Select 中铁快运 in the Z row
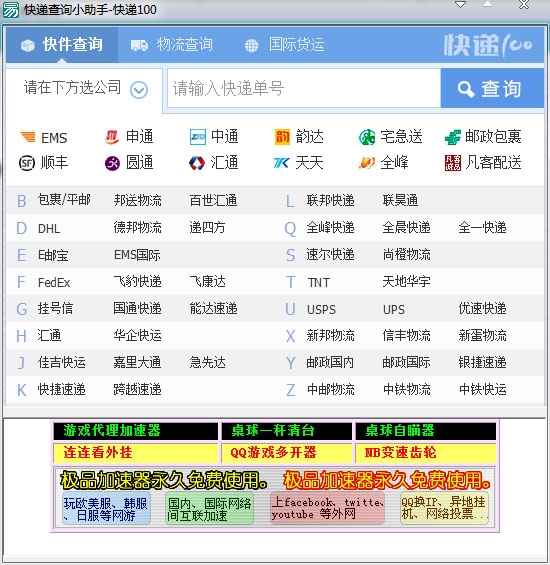This screenshot has height=565, width=550. pos(483,390)
